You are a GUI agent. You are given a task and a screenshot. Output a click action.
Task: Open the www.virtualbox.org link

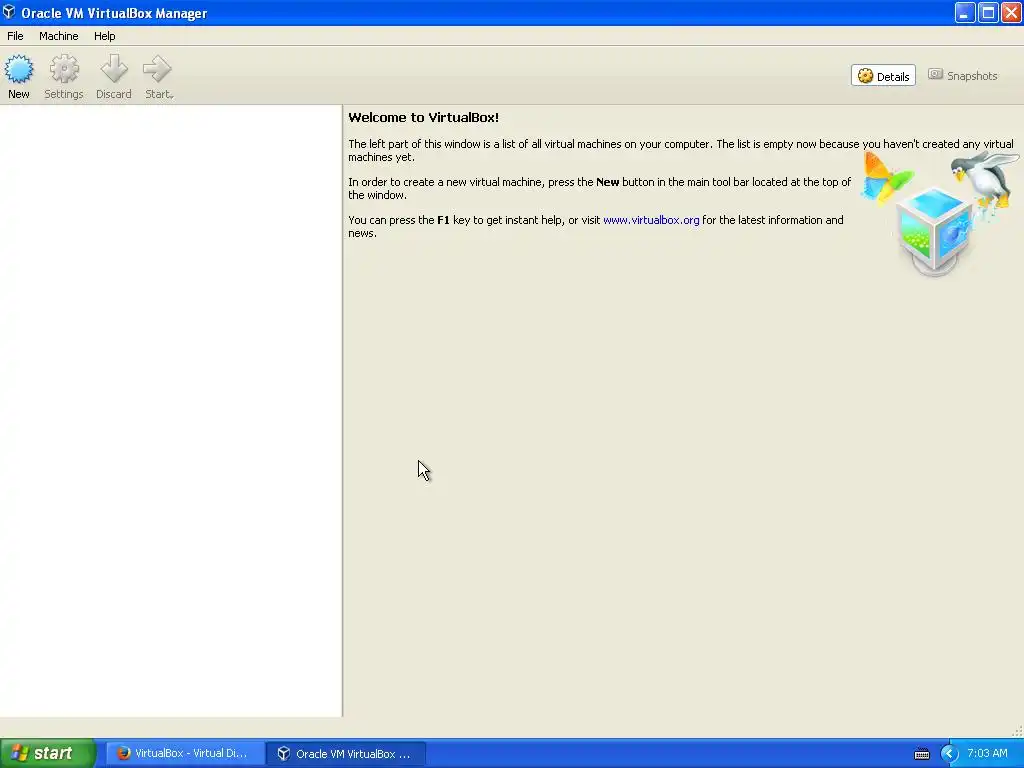[x=651, y=220]
